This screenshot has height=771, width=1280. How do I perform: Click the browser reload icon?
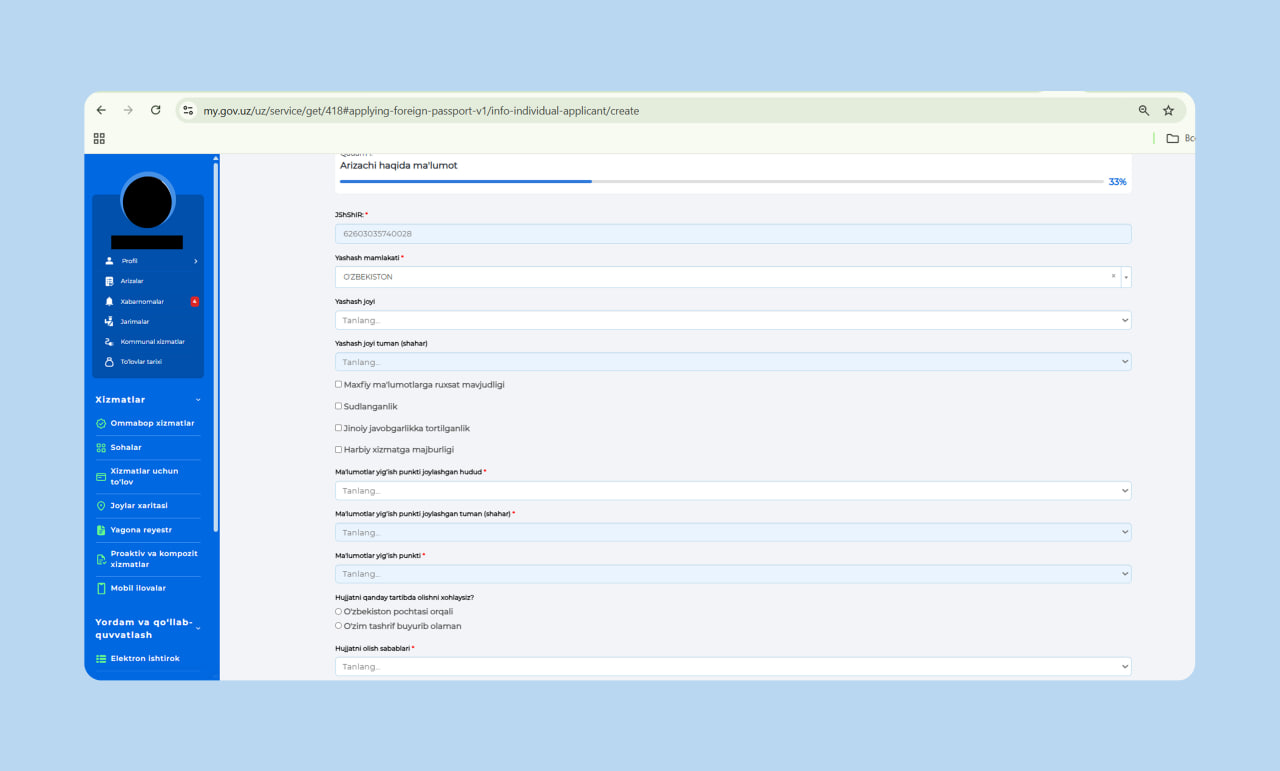(x=156, y=110)
